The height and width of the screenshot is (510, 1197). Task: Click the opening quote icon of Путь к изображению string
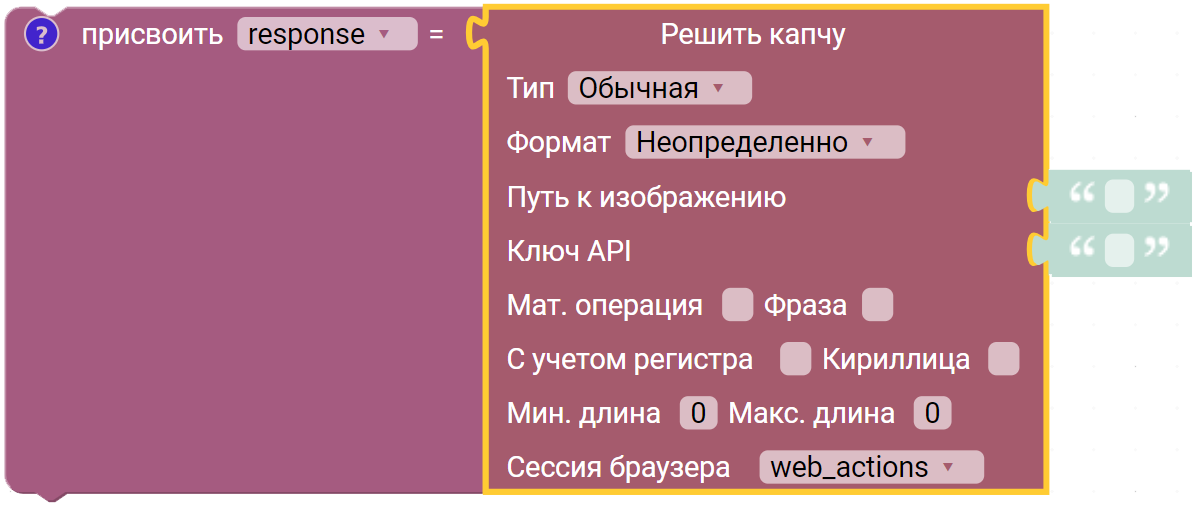(x=1083, y=194)
